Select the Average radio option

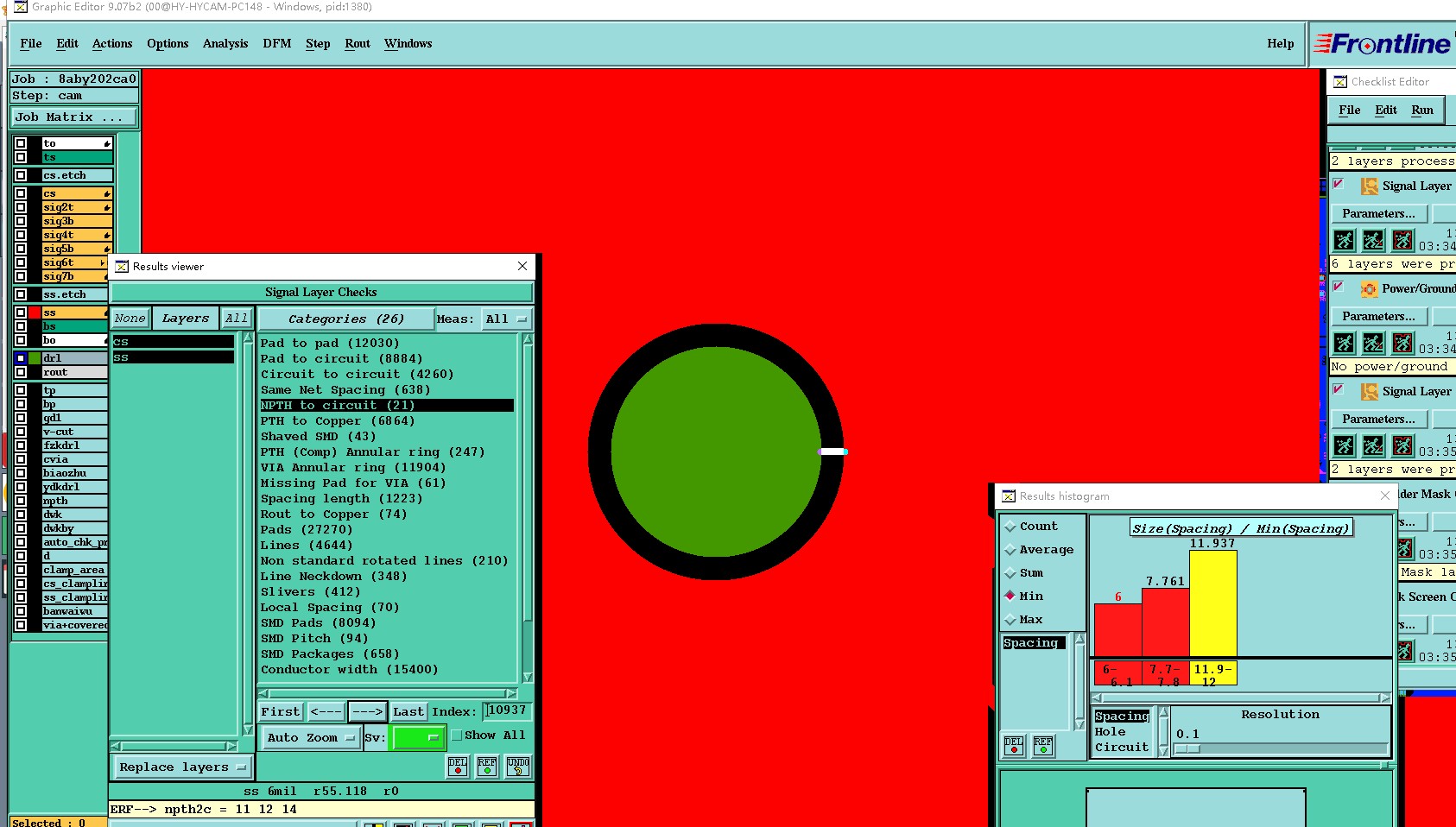pyautogui.click(x=1010, y=549)
